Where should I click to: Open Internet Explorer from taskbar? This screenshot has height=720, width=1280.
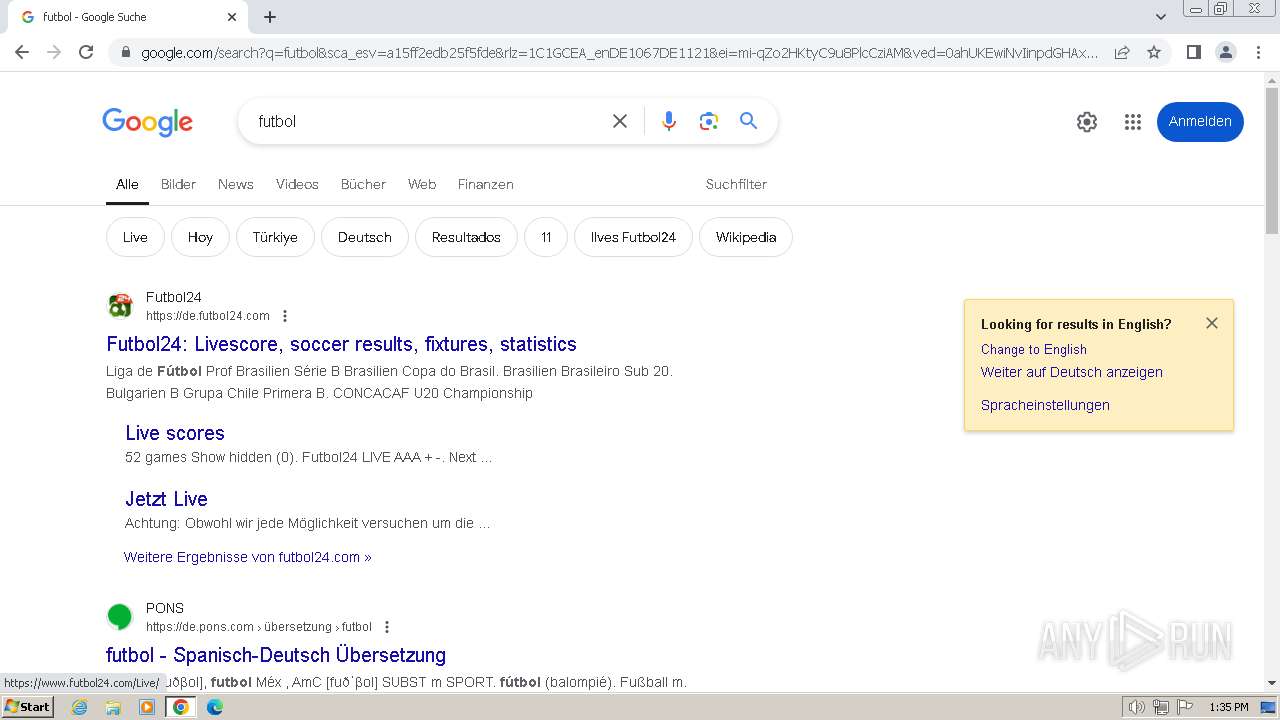coord(79,707)
